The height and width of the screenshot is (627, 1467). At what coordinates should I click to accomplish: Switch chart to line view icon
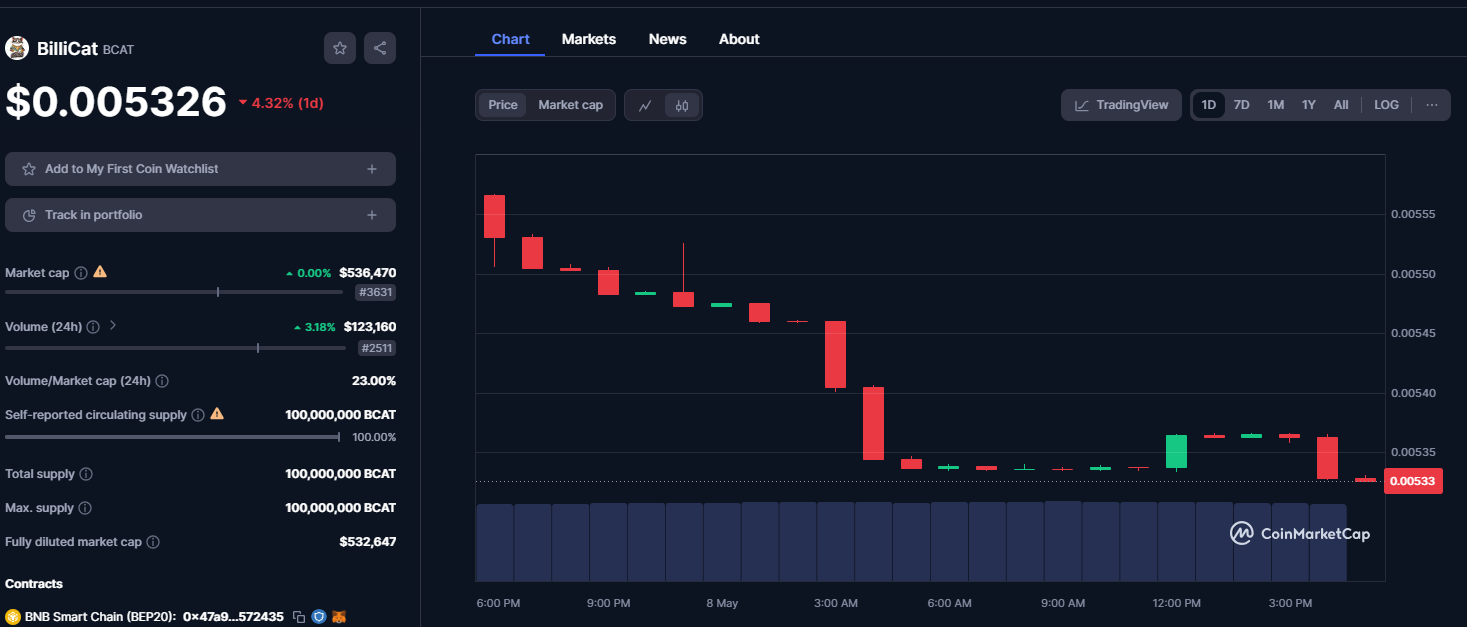(x=645, y=105)
